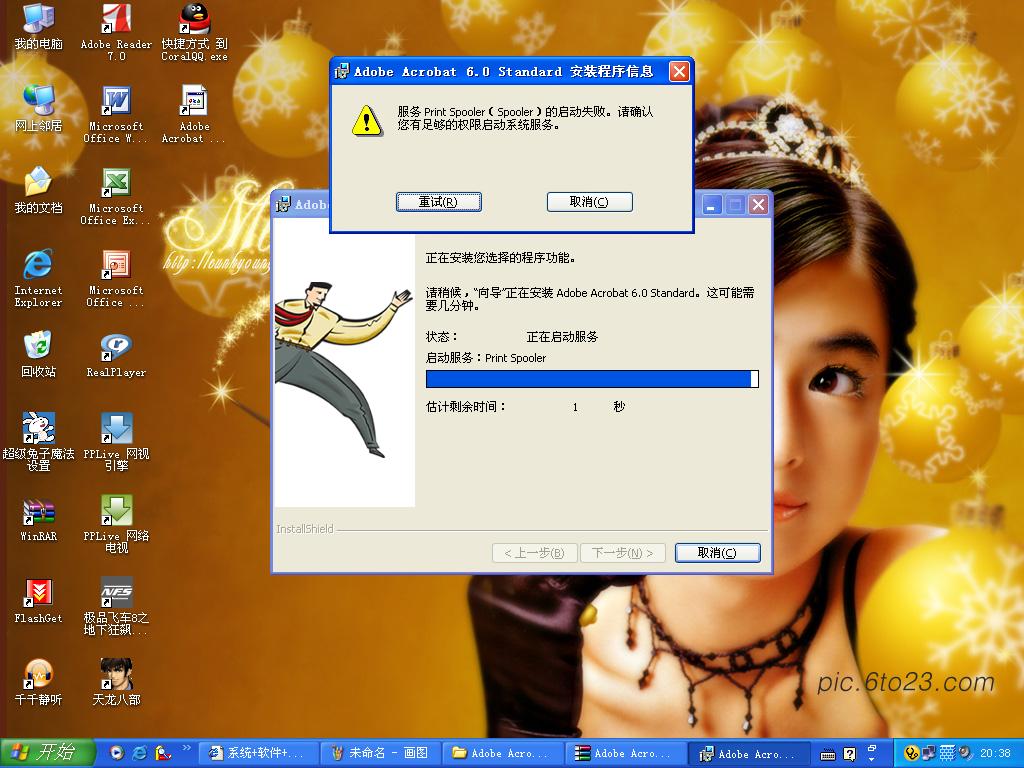The image size is (1024, 768).
Task: Select the WinRAR desktop icon
Action: tap(39, 520)
